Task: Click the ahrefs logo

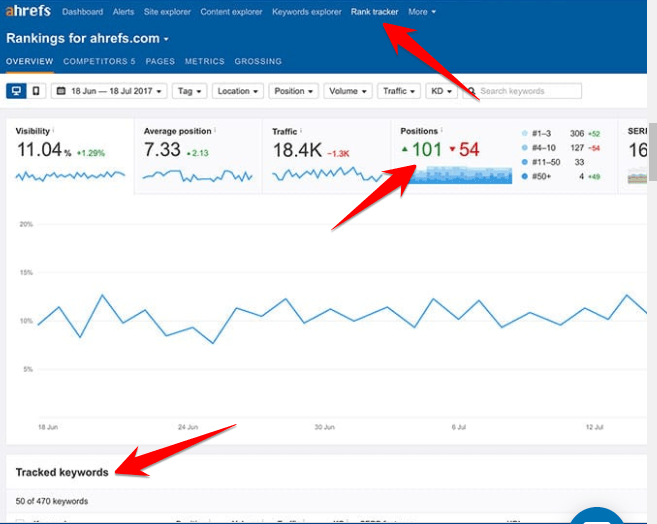Action: click(28, 10)
